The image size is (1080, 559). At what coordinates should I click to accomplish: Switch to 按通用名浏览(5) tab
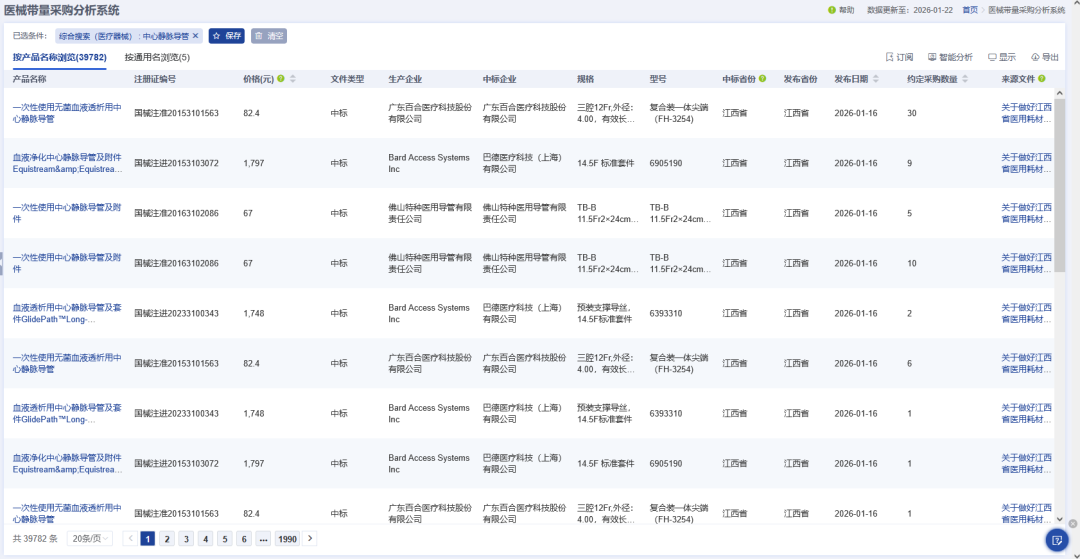[157, 57]
